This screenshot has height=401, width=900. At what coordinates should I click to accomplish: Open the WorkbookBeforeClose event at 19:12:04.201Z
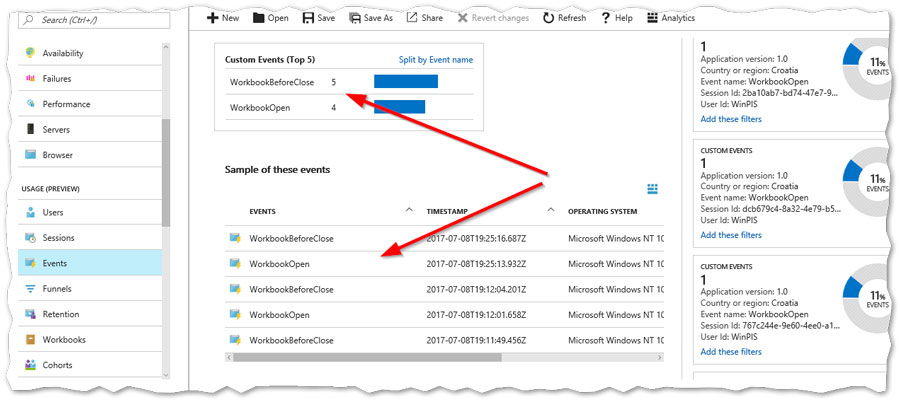click(444, 289)
